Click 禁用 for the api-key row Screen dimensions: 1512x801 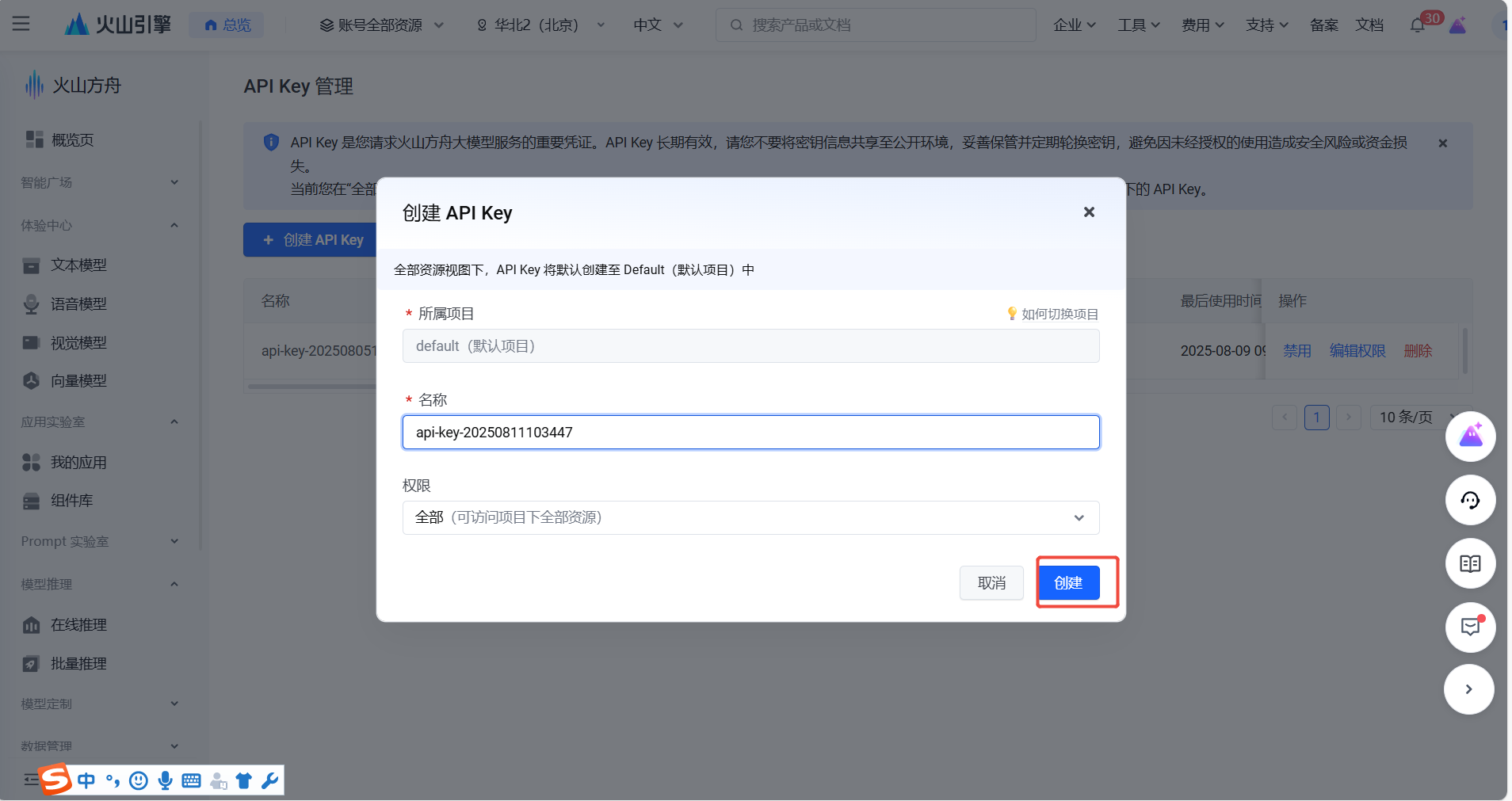point(1297,350)
